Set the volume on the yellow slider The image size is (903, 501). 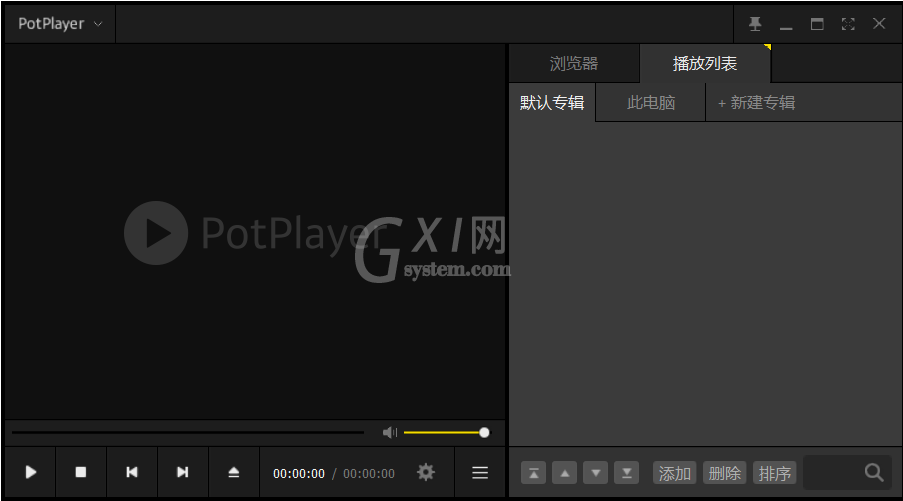click(446, 432)
